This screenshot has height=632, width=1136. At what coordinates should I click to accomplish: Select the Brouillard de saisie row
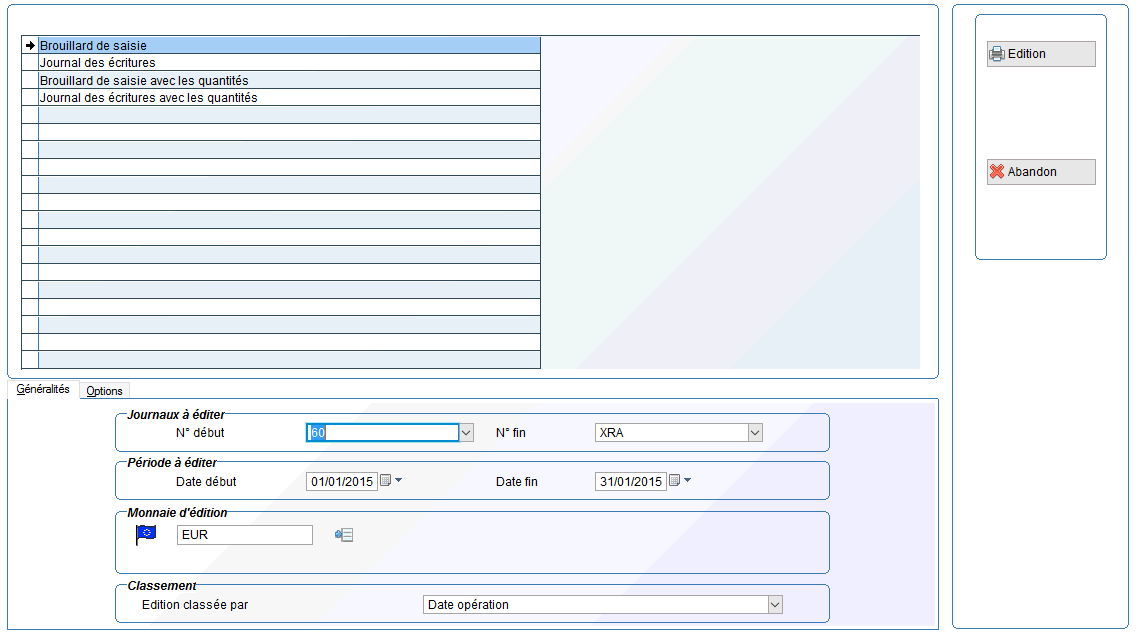click(x=288, y=46)
